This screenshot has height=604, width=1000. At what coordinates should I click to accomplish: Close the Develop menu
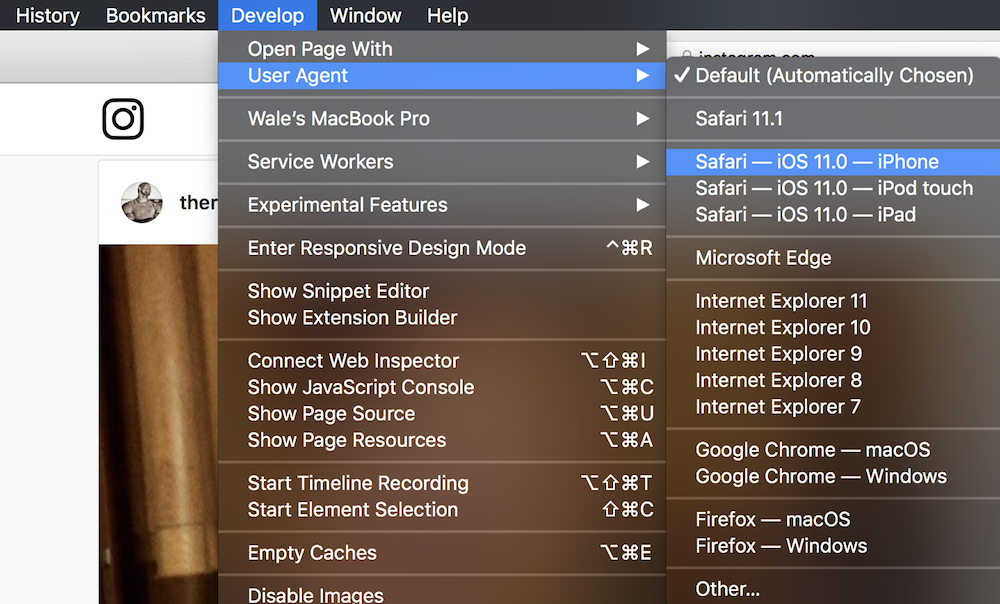(267, 15)
